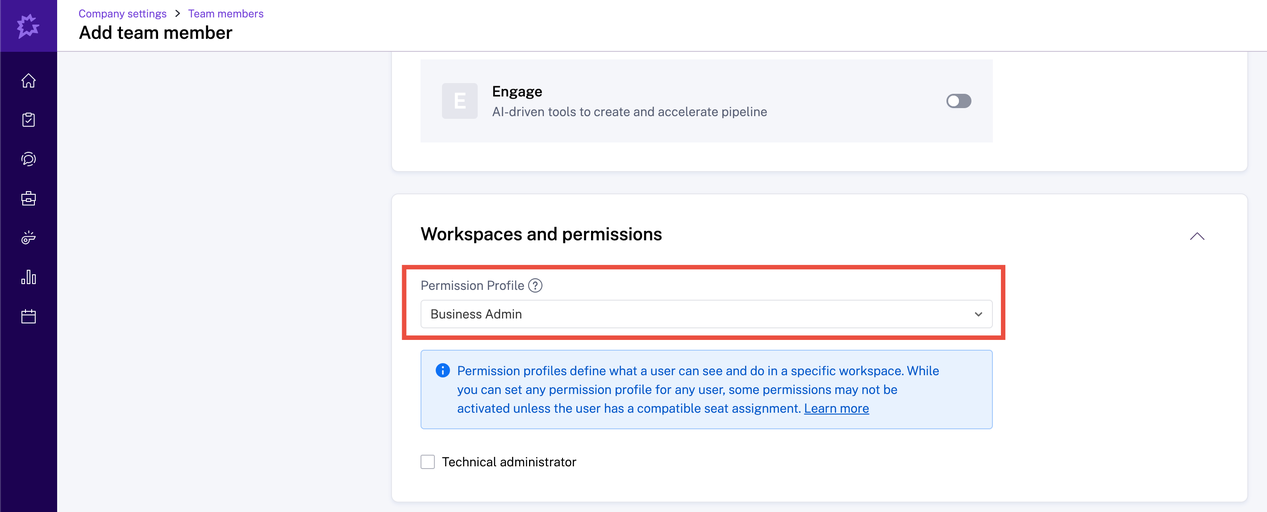Screen dimensions: 1267x512
Task: Click the blue info icon in the notice
Action: click(x=442, y=371)
